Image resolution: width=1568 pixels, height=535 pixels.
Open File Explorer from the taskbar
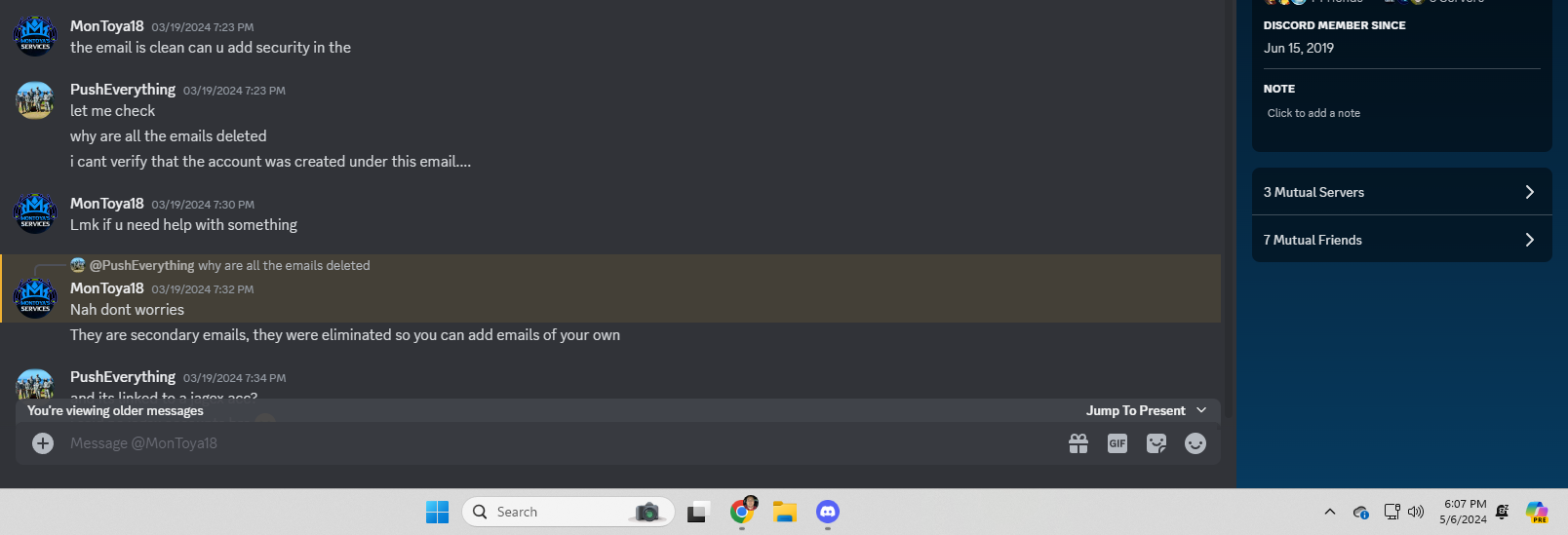pos(785,512)
